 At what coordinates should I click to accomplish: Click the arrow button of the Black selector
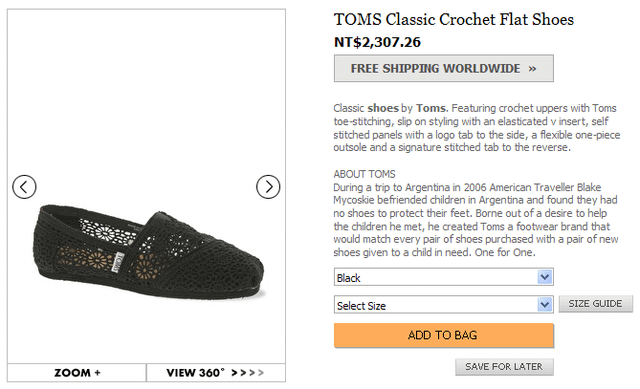(x=544, y=278)
